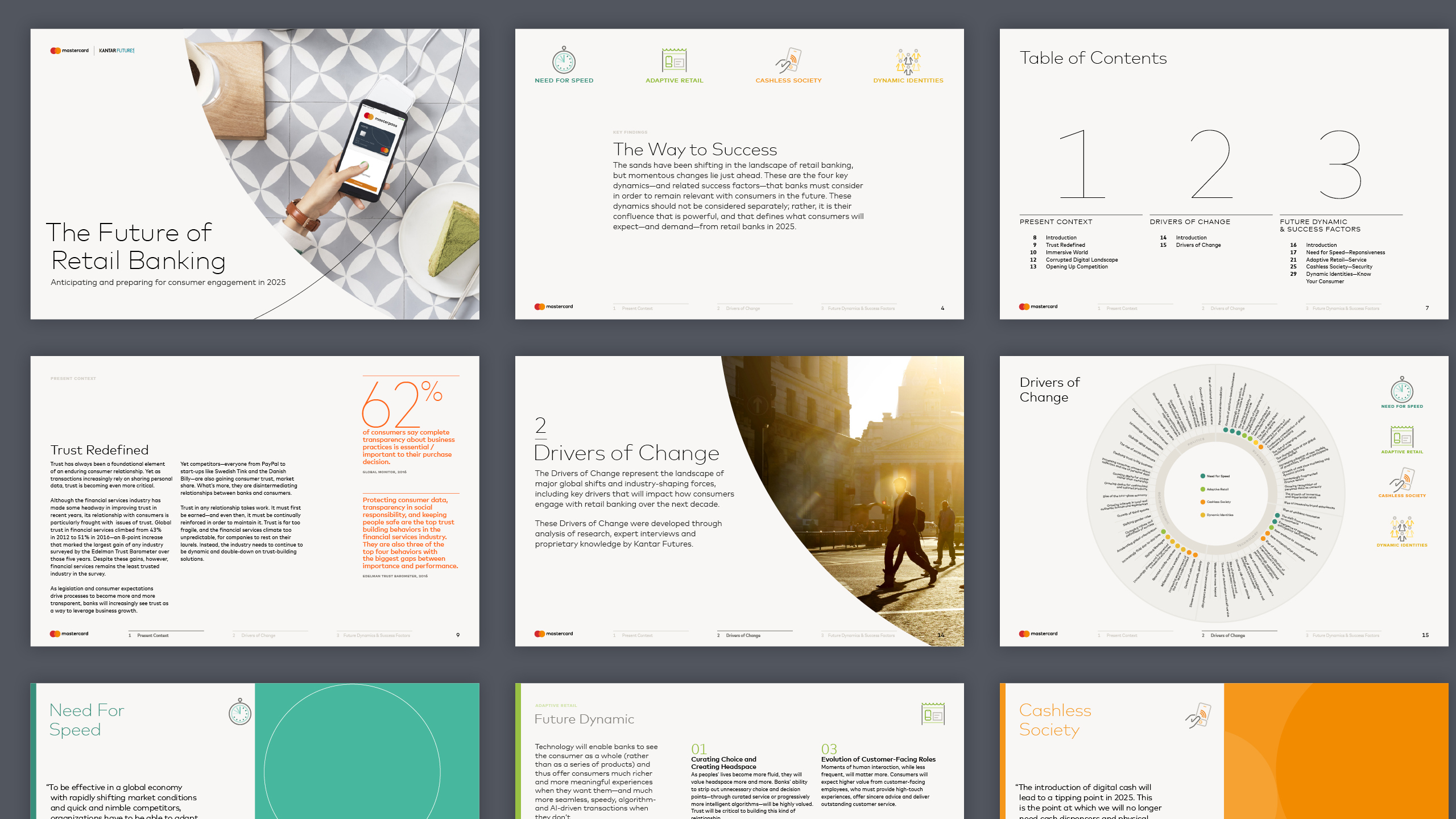Click the Cashless Society icon beside the drivers wheel

click(1402, 479)
